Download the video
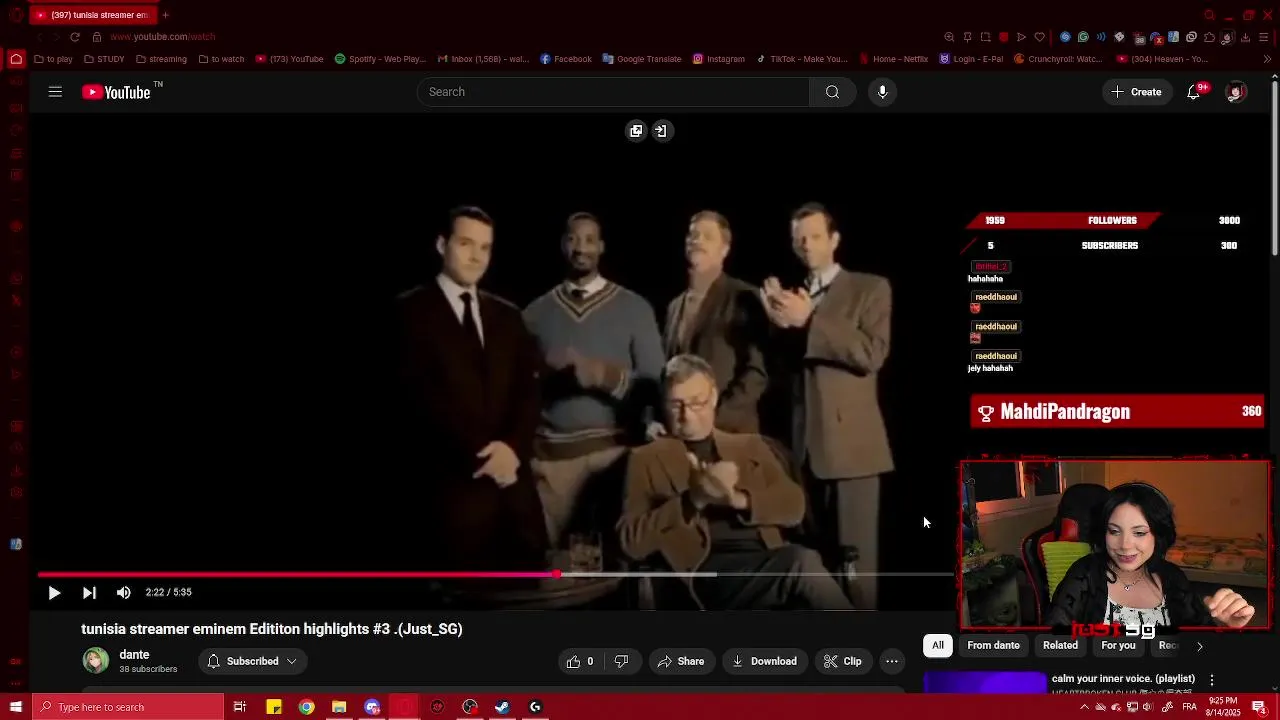This screenshot has height=720, width=1280. 764,661
